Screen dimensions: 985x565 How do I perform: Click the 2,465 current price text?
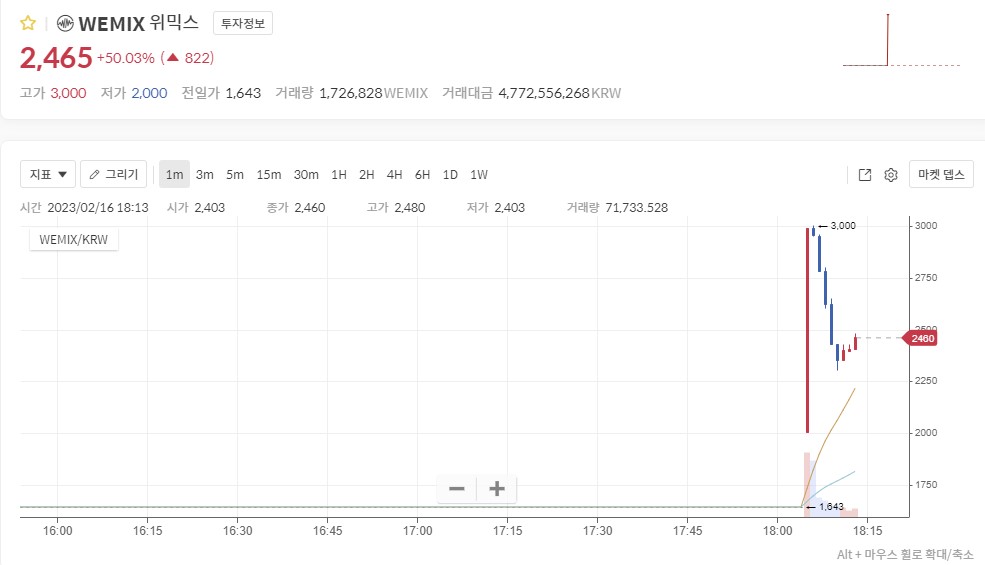[x=57, y=58]
